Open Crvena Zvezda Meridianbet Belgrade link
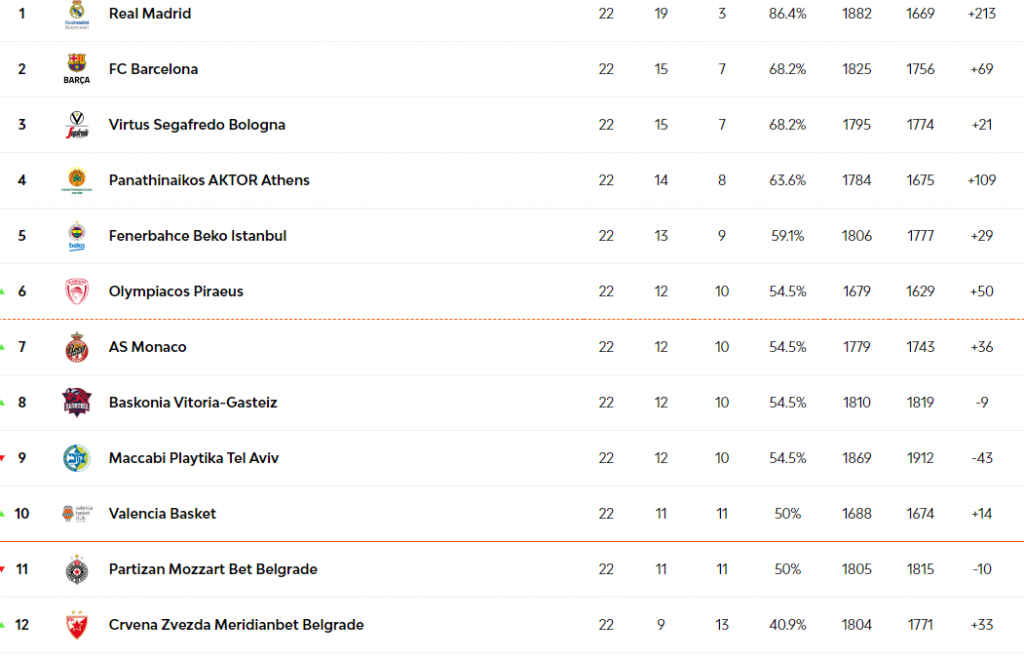The image size is (1024, 659). tap(236, 625)
